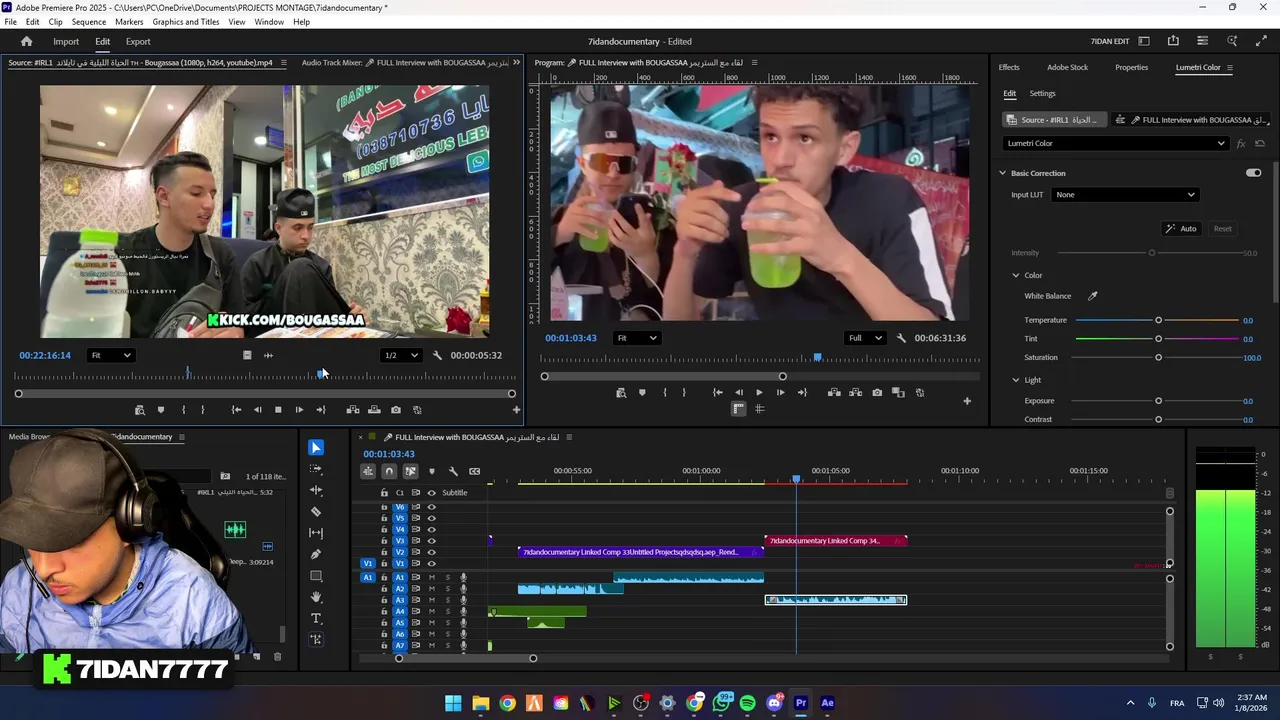1280x720 pixels.
Task: Click Insert button in Source monitor
Action: [353, 410]
